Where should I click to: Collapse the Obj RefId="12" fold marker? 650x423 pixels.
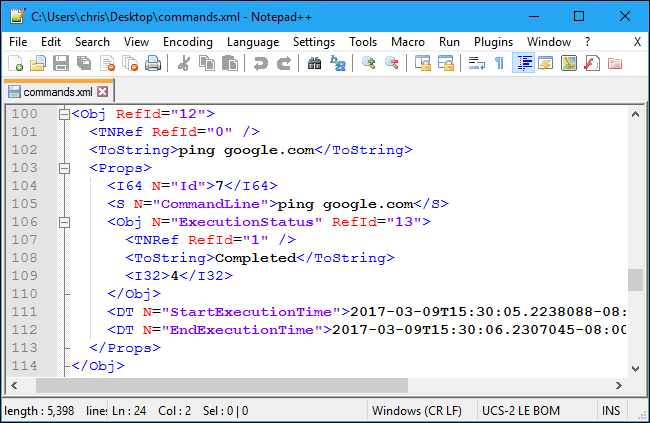coord(64,114)
